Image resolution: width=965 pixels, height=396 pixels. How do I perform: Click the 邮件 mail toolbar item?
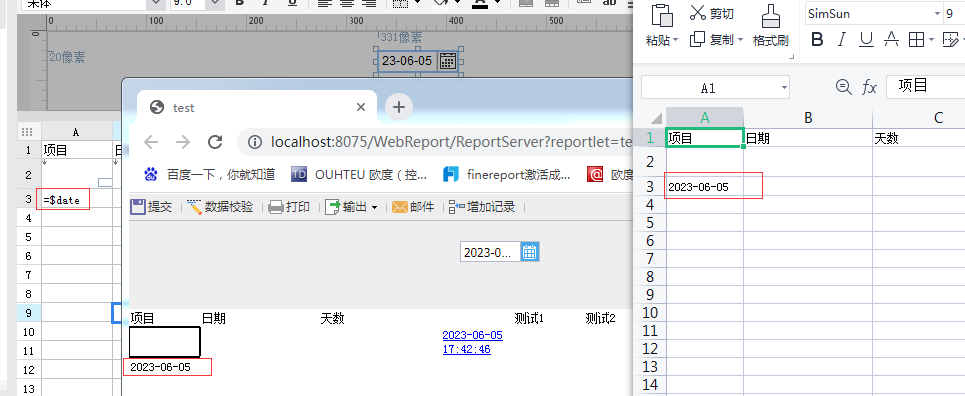(x=413, y=207)
